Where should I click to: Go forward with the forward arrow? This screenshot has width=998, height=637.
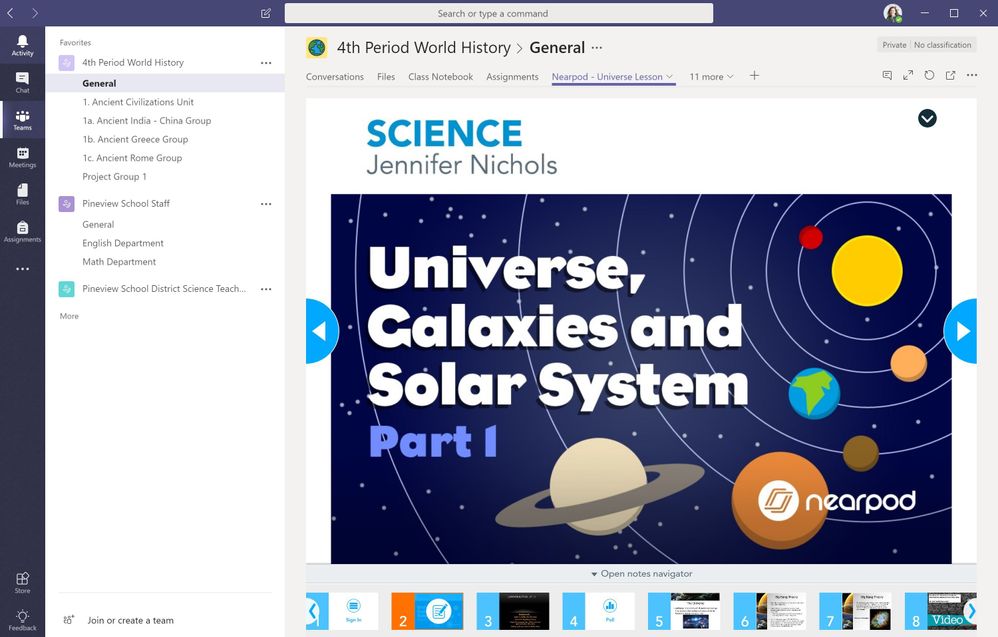tap(35, 13)
